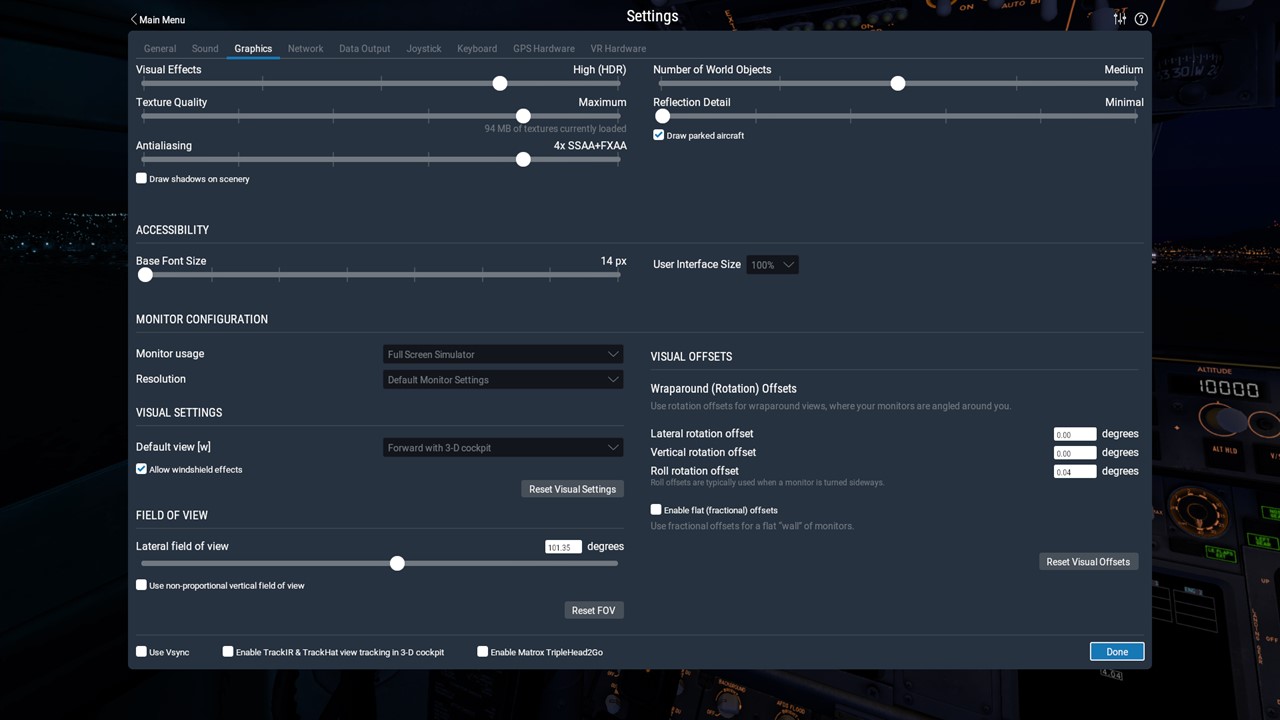
Task: Enable flat (fractional) offsets checkbox
Action: pos(656,510)
